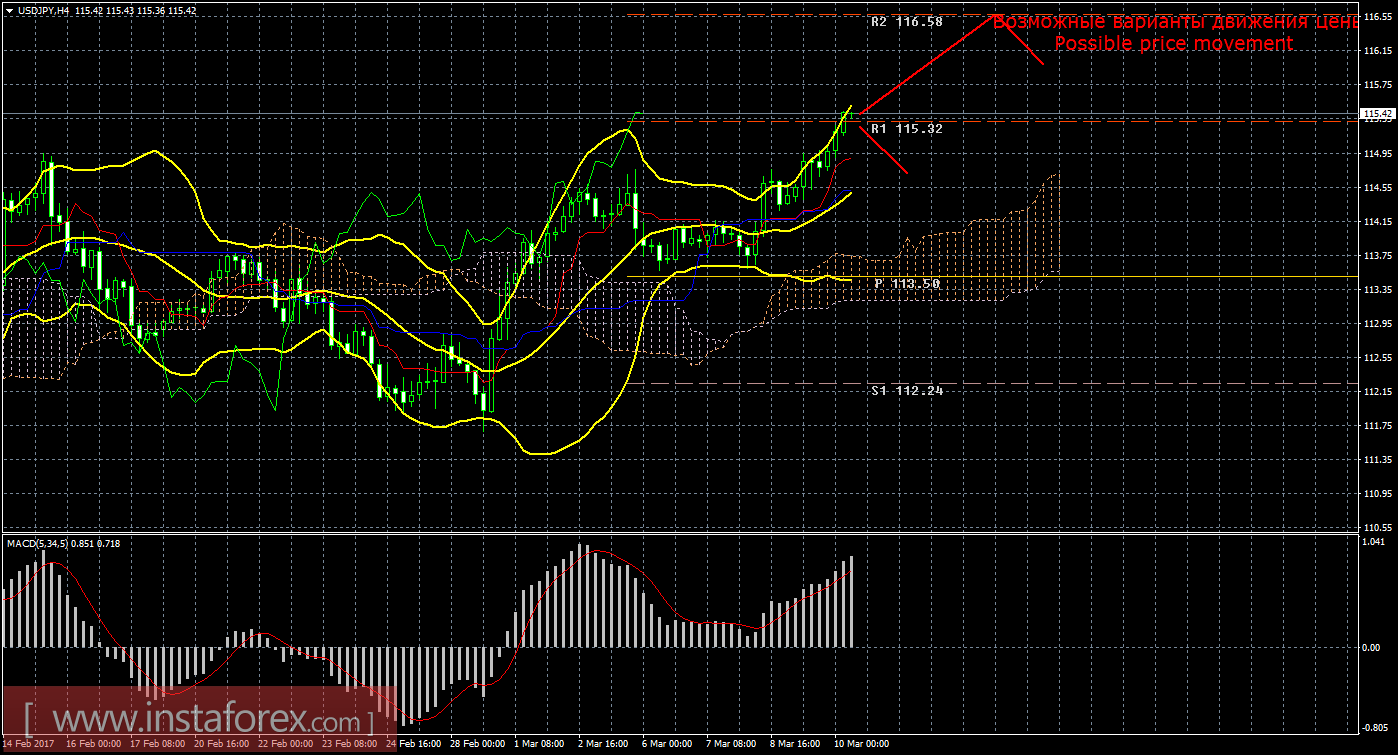Click the R2 116.58 resistance label
This screenshot has height=755, width=1398.
pyautogui.click(x=906, y=21)
